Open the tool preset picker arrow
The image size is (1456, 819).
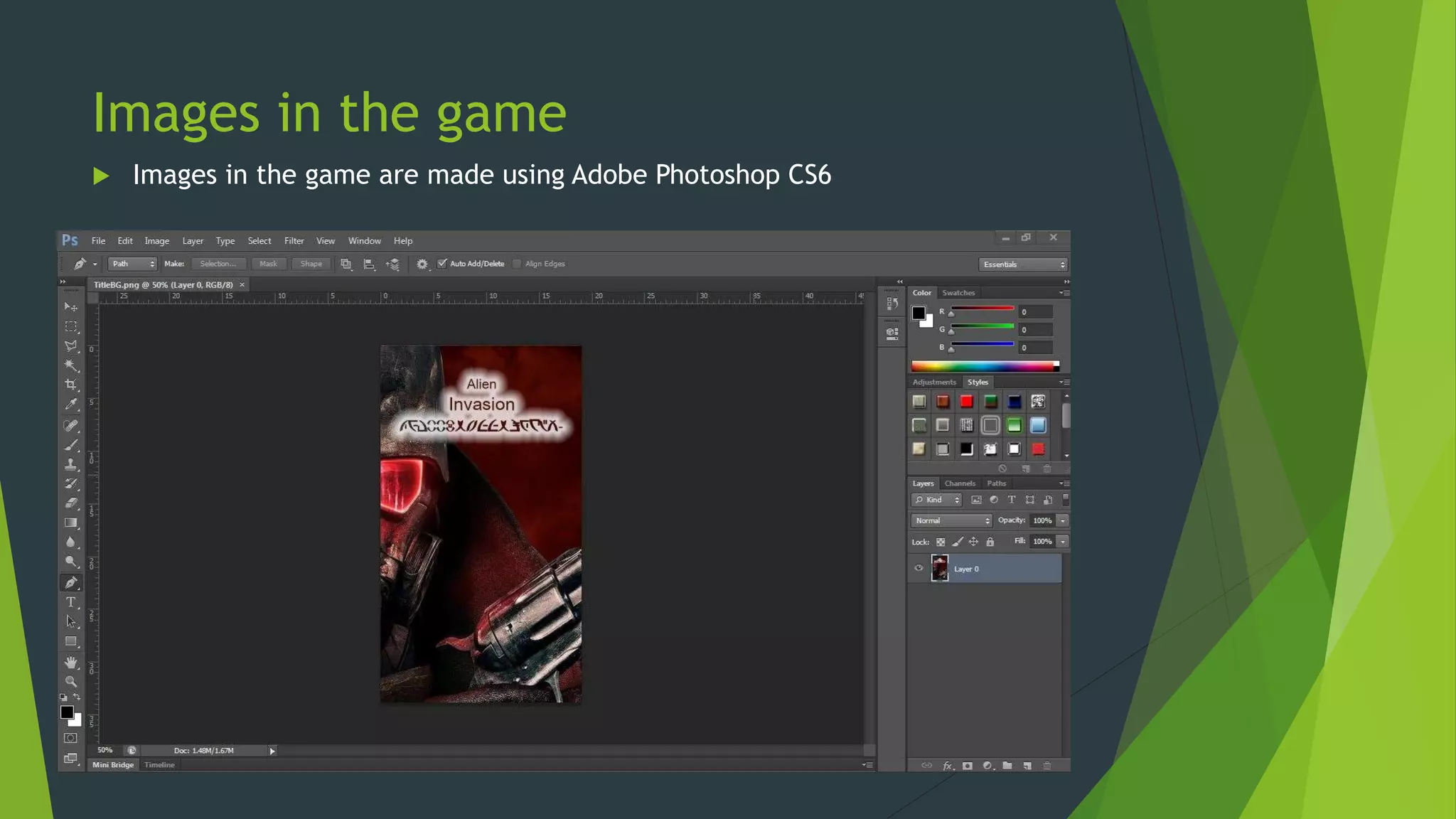pyautogui.click(x=95, y=264)
